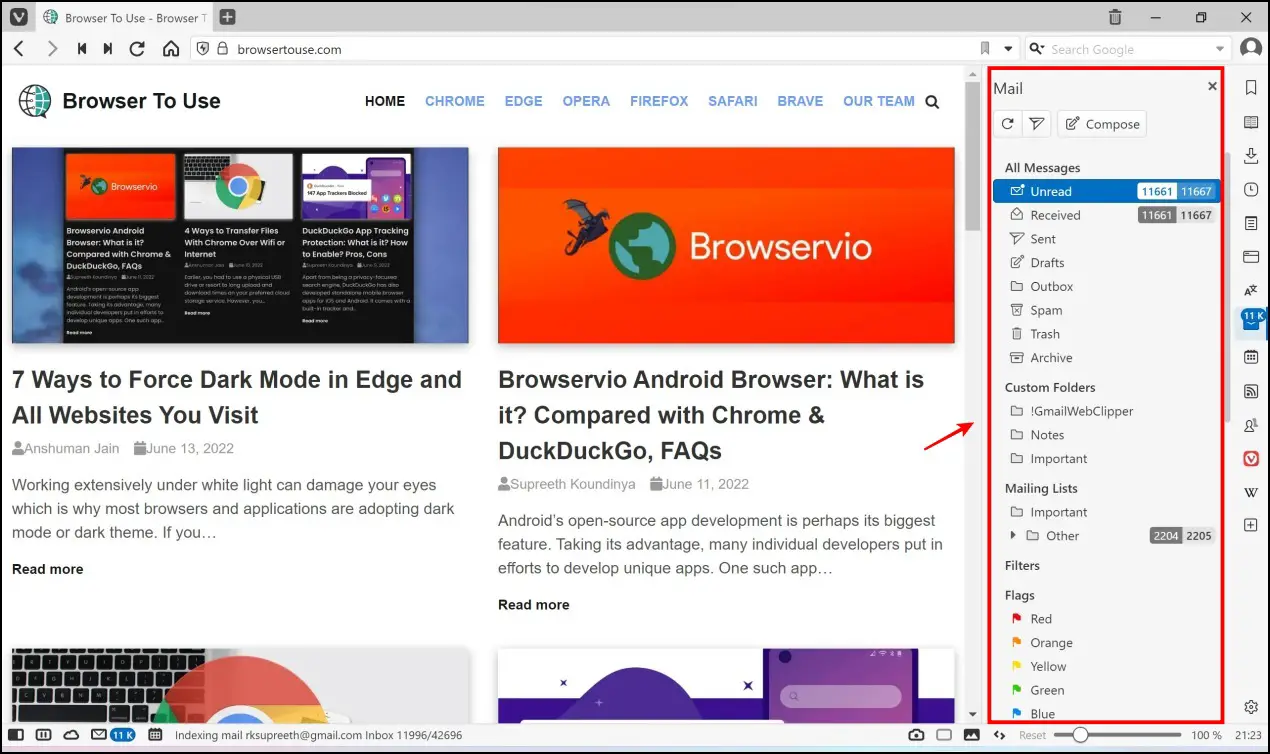Open the Feeds side panel
Screen dimensions: 1270x754
pos(1251,391)
